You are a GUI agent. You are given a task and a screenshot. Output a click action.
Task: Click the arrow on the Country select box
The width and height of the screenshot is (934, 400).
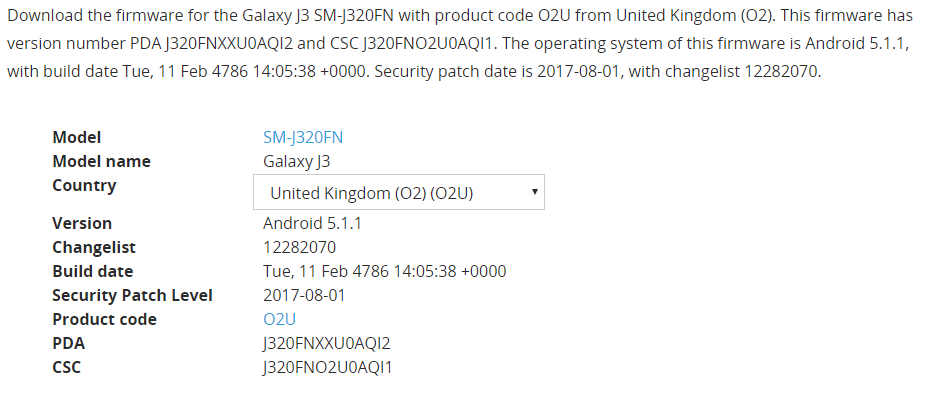534,192
